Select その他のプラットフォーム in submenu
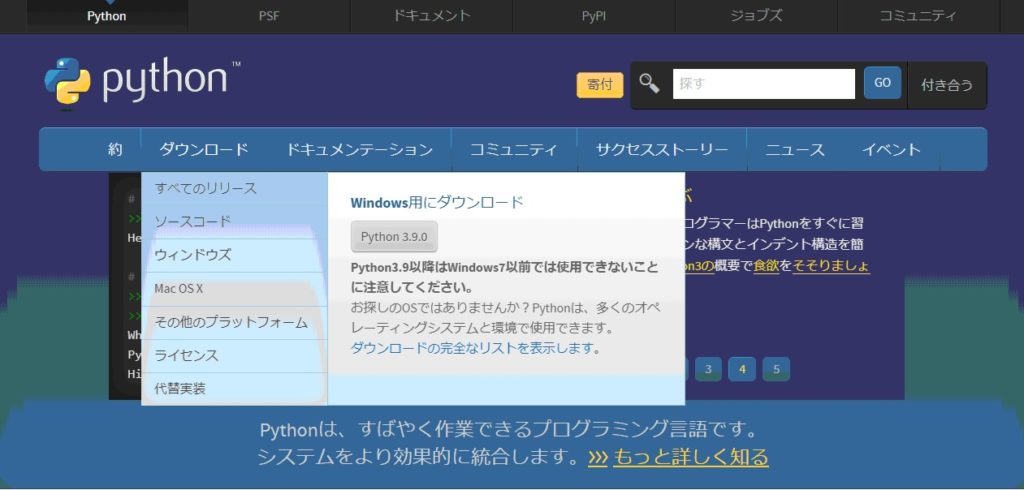1024x490 pixels. (x=234, y=323)
